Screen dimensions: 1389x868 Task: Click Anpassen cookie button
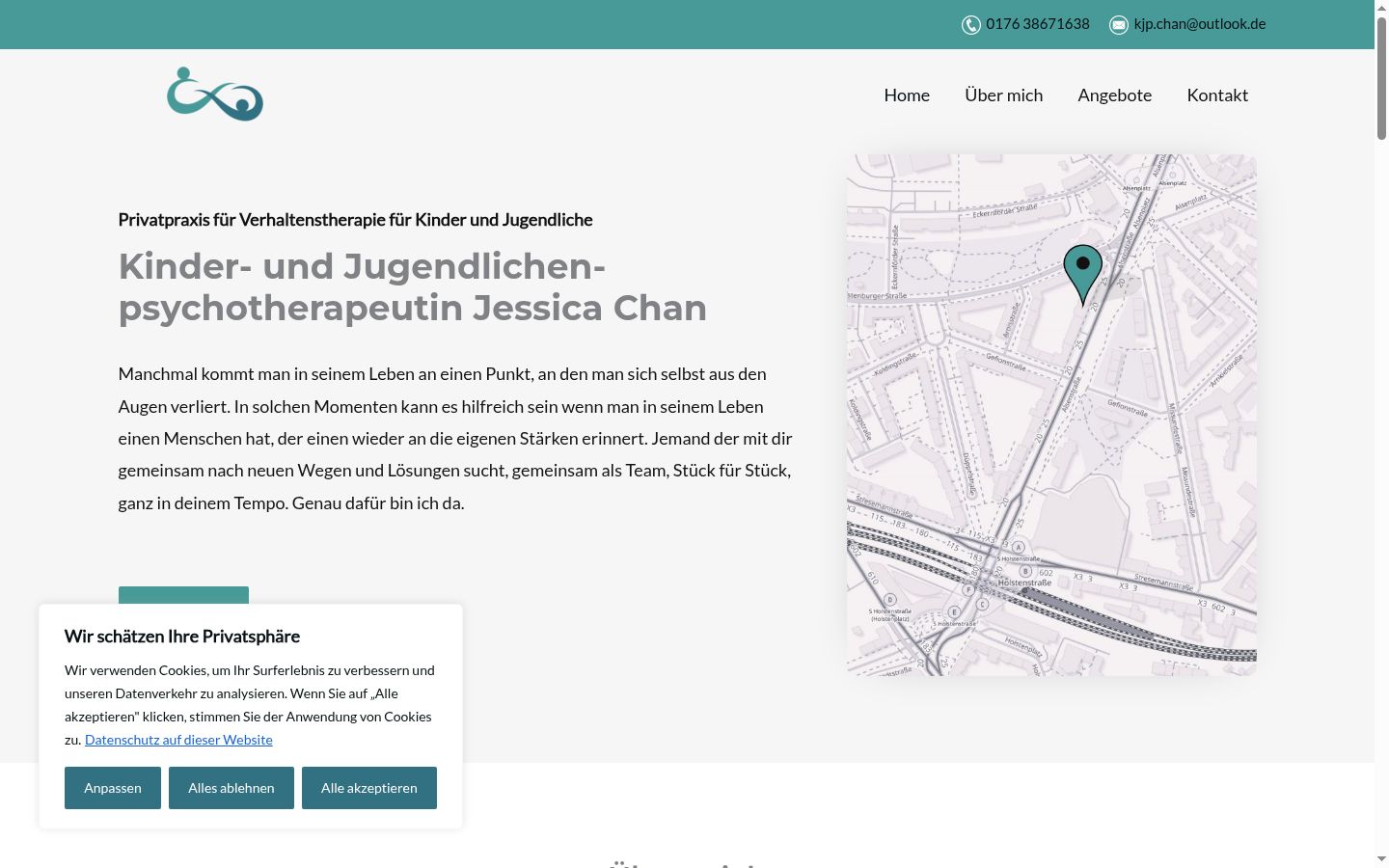point(113,788)
